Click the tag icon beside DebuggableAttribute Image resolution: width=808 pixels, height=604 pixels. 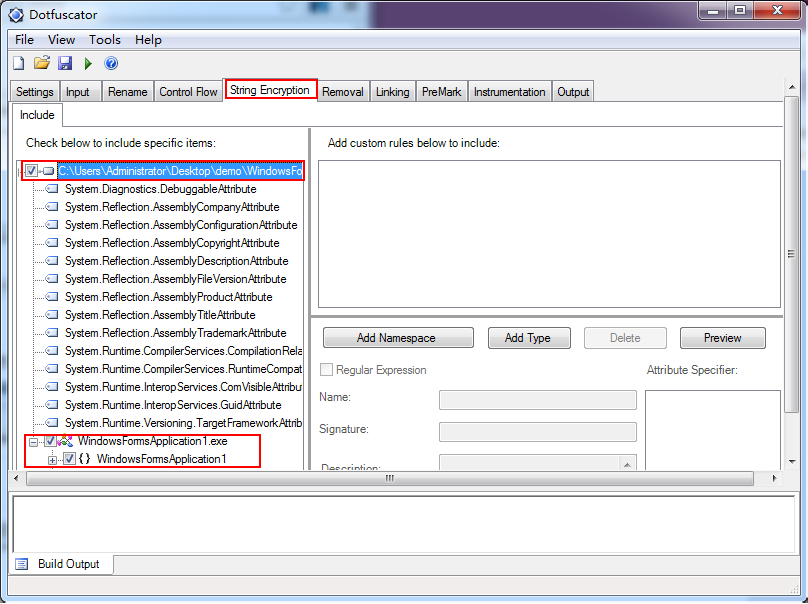tap(52, 189)
